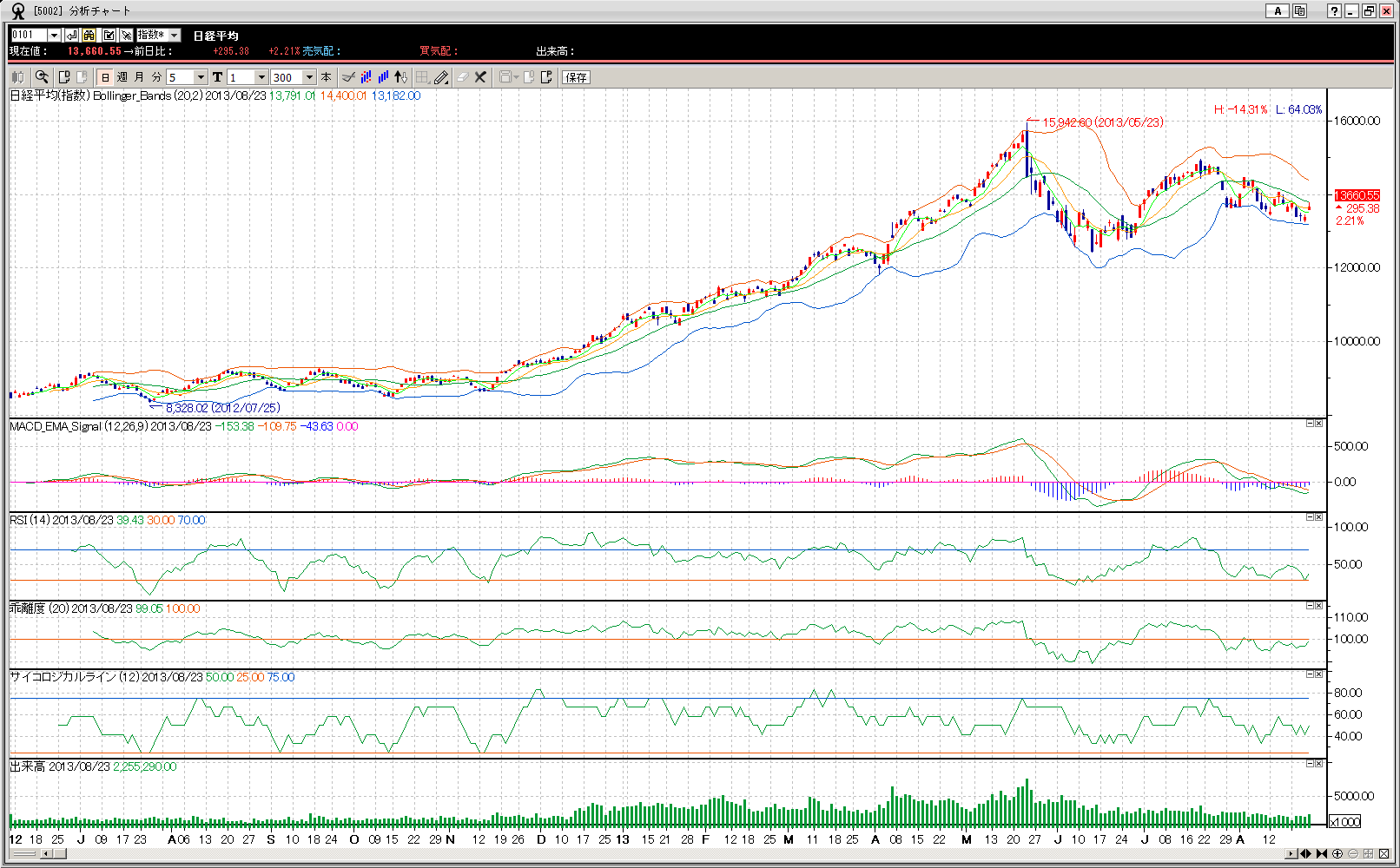Click the magnifier zoom icon in the chart toolbar
Image resolution: width=1400 pixels, height=868 pixels.
[x=42, y=77]
